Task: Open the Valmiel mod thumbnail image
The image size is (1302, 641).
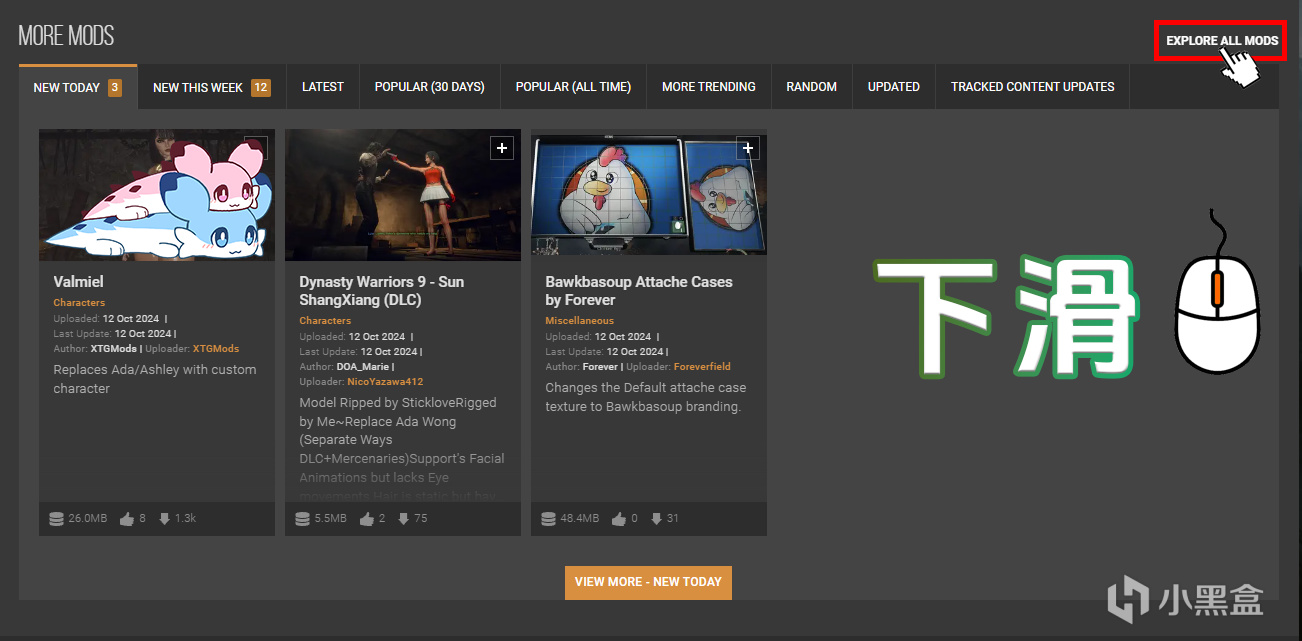Action: 157,195
